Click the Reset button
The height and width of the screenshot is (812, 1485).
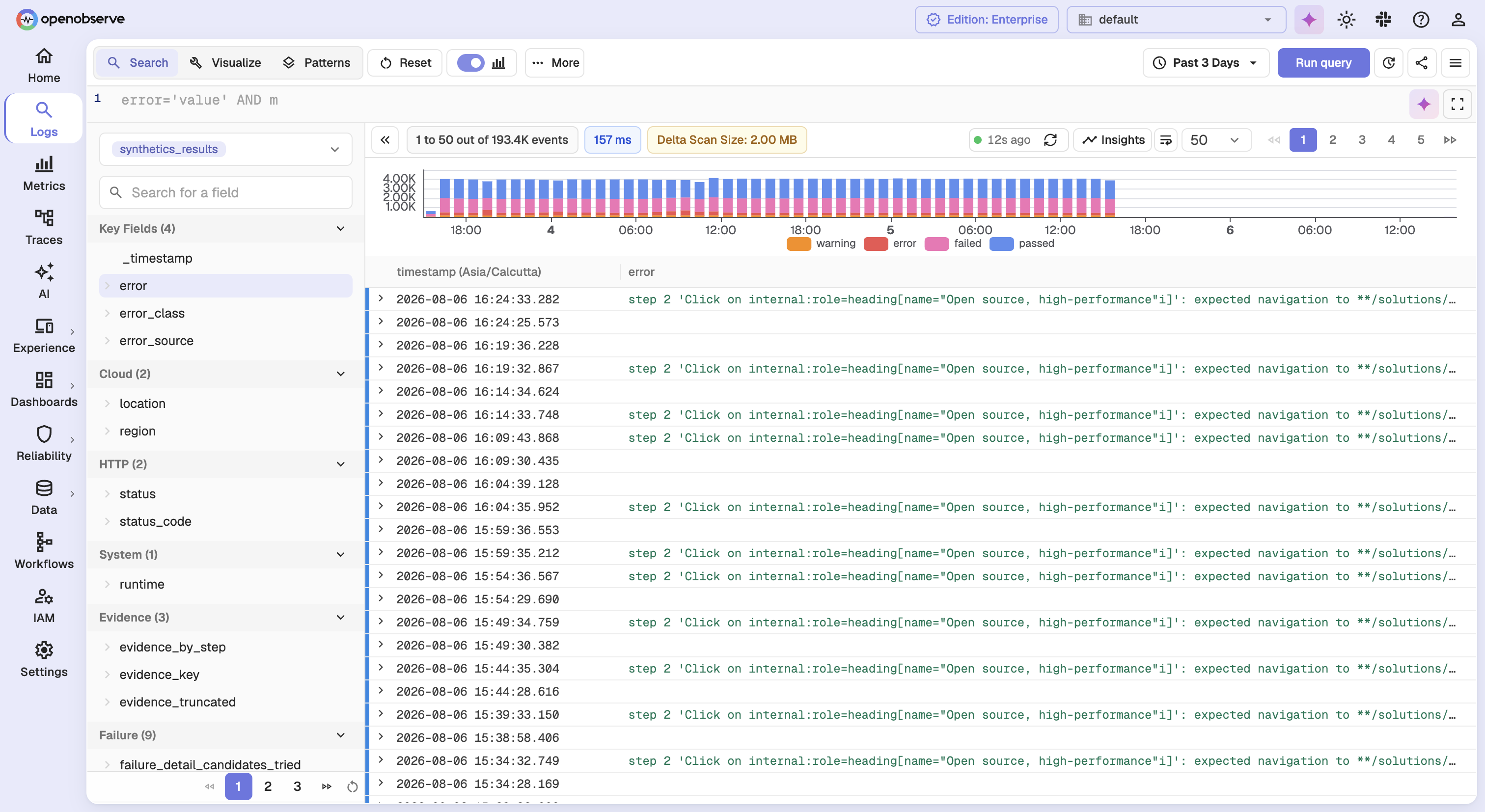pyautogui.click(x=405, y=63)
